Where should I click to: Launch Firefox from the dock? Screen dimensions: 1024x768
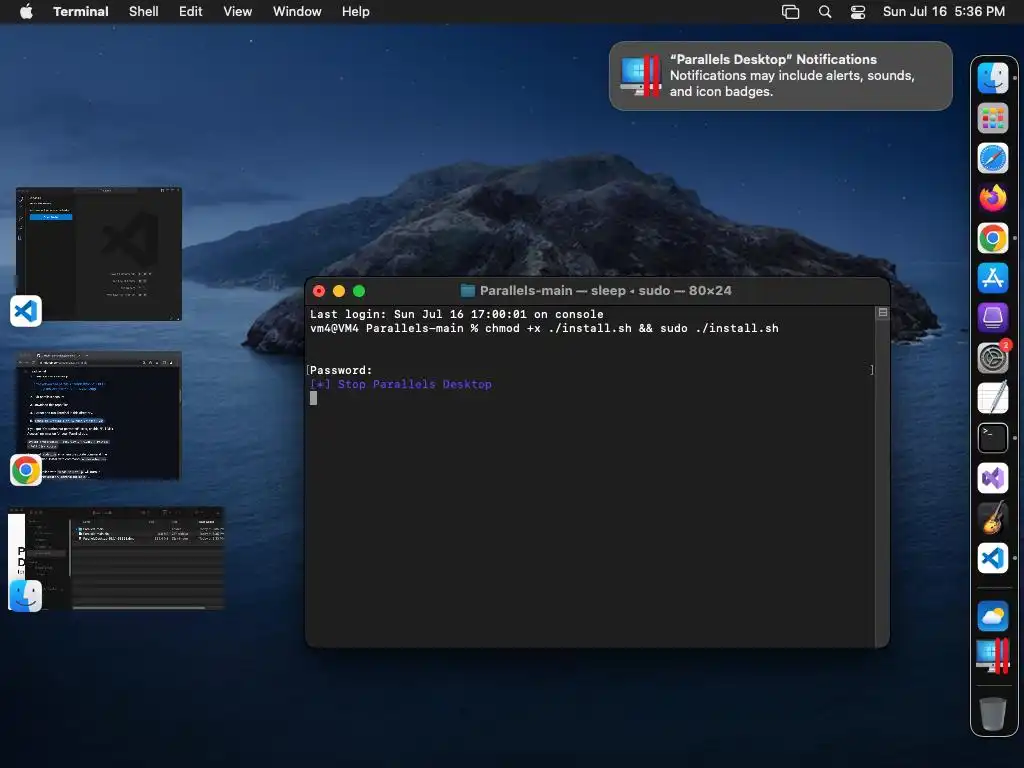coord(993,198)
